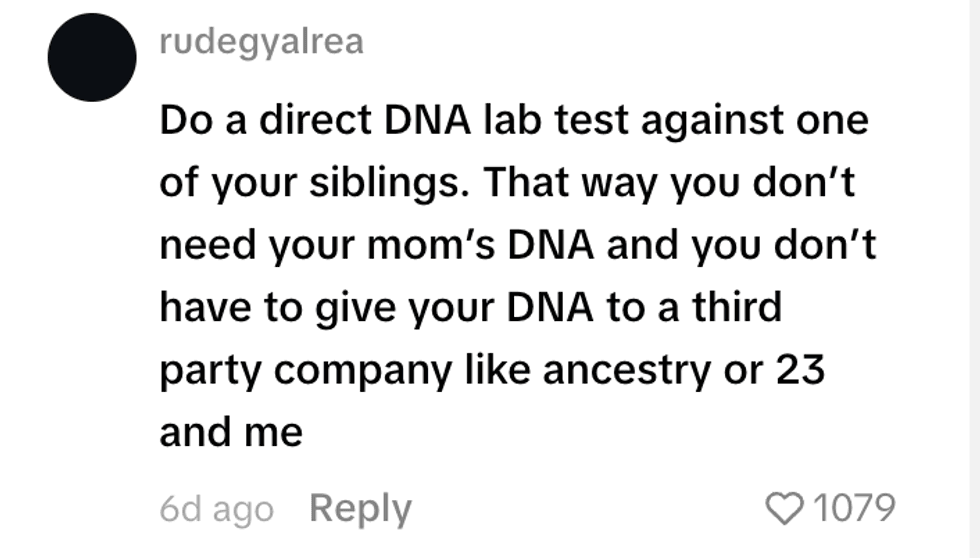Click the word "ancestry" in the comment

628,370
